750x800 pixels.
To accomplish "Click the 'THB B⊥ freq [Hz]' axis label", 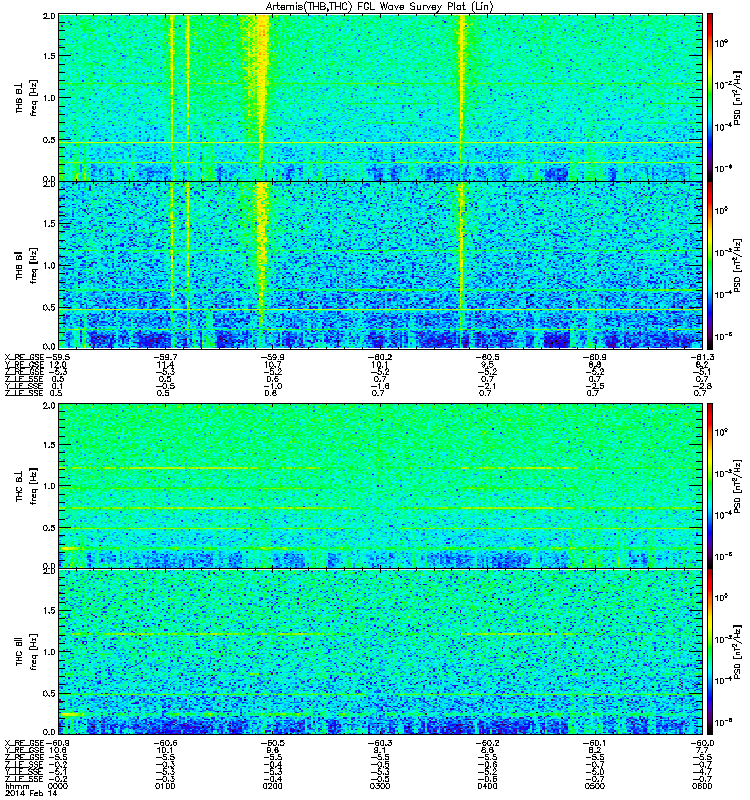I will tap(26, 97).
